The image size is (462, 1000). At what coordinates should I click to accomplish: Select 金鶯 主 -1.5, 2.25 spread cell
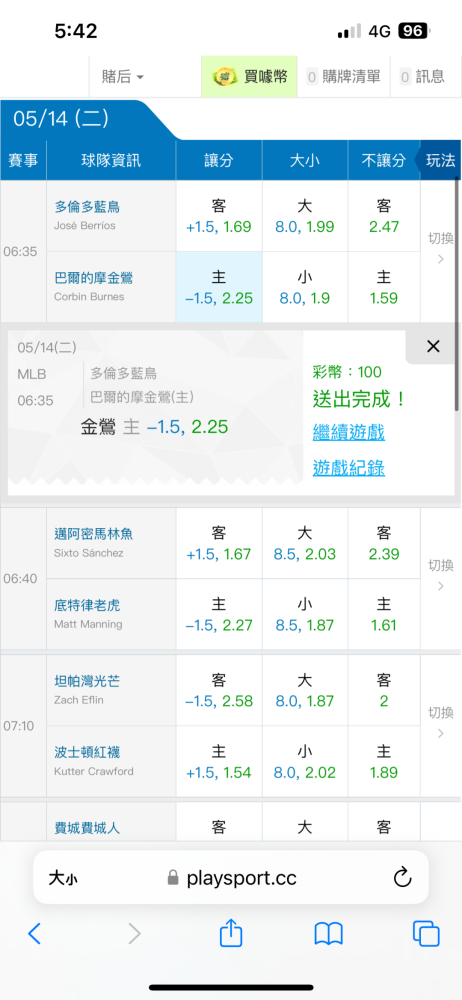point(219,287)
